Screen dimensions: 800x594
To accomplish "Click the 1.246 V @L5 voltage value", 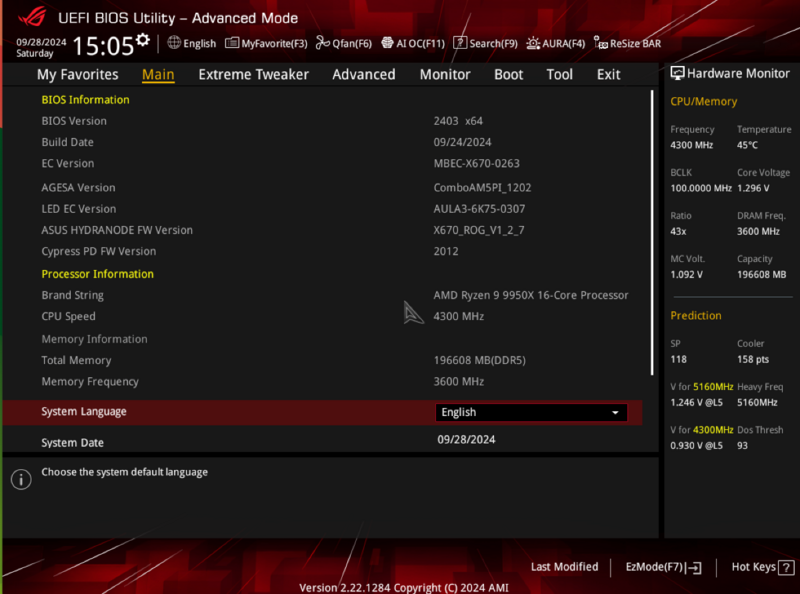I will [x=696, y=403].
